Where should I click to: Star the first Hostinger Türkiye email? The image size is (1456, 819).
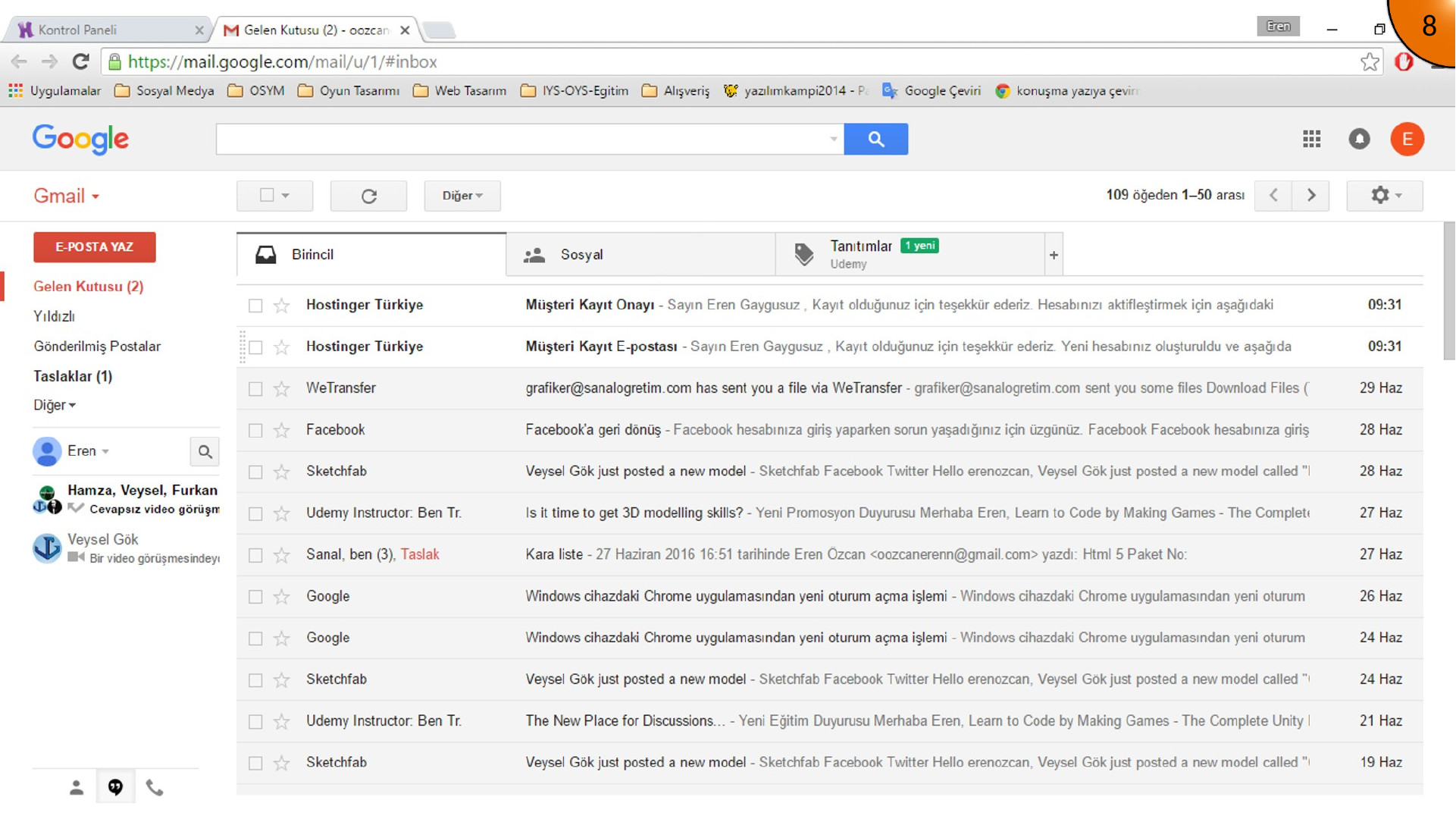pos(281,305)
